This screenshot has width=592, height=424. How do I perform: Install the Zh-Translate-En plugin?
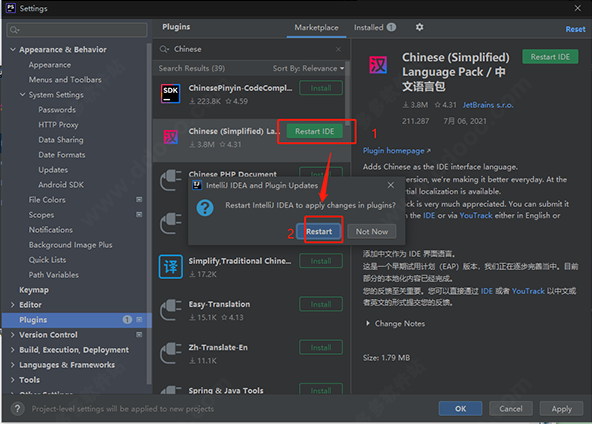[321, 347]
